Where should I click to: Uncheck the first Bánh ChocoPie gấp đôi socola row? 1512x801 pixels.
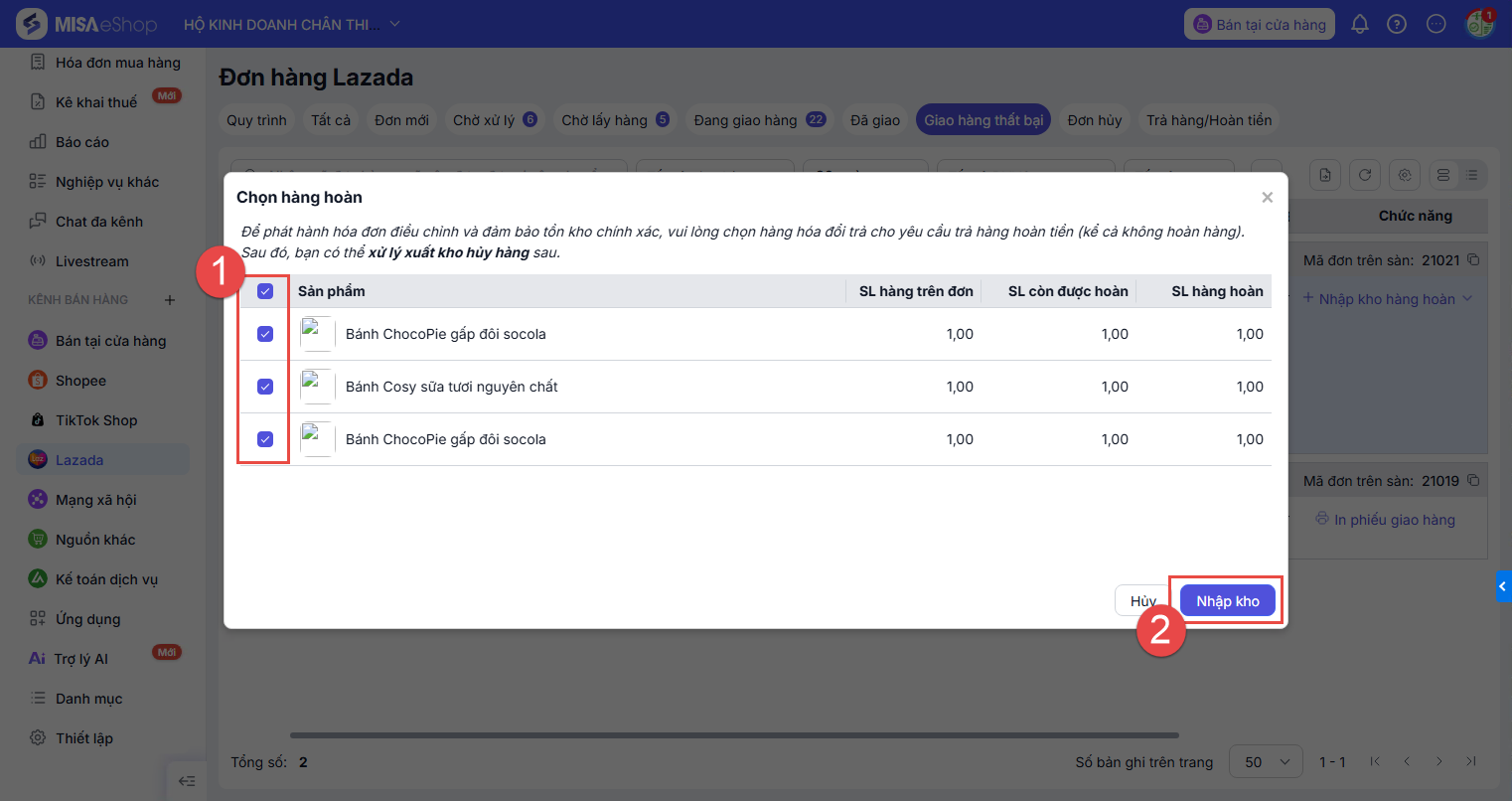(x=265, y=334)
